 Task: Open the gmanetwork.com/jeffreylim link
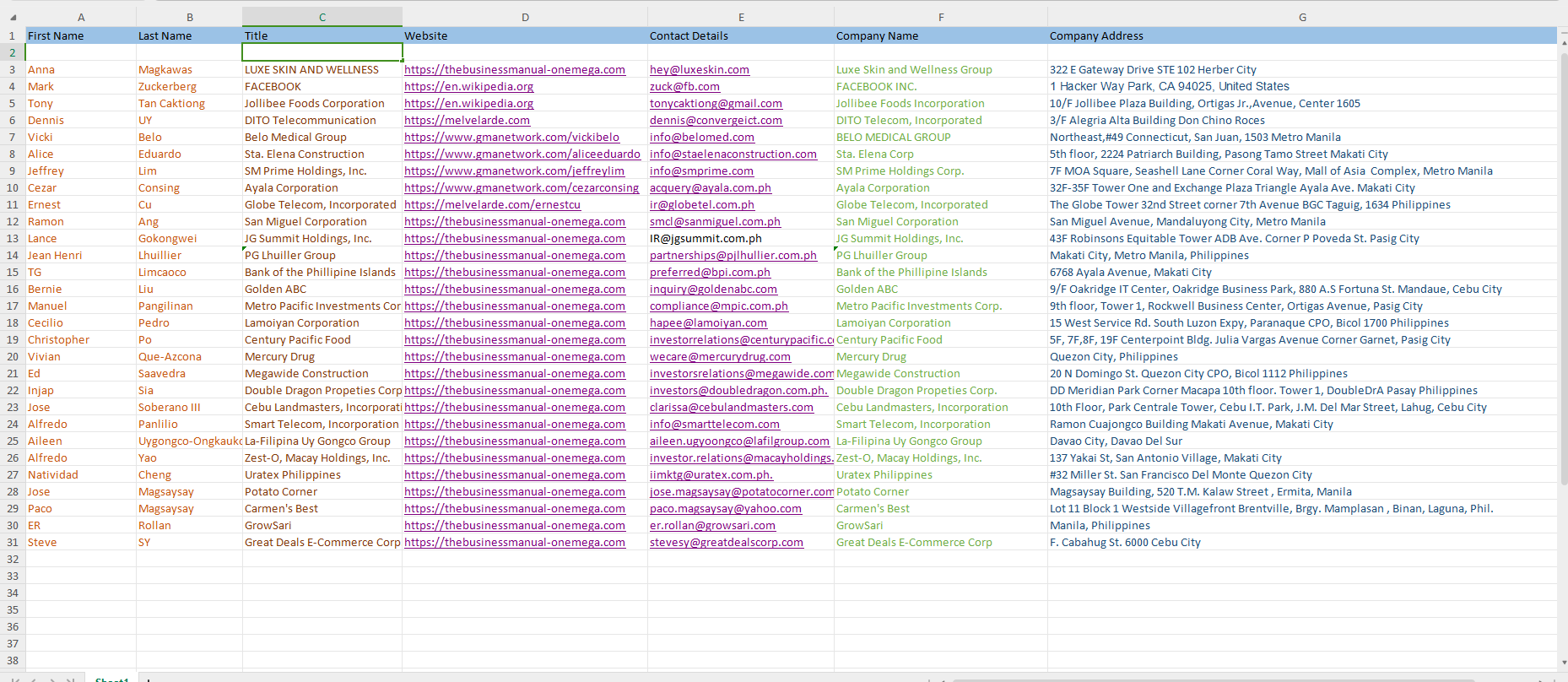pyautogui.click(x=514, y=170)
